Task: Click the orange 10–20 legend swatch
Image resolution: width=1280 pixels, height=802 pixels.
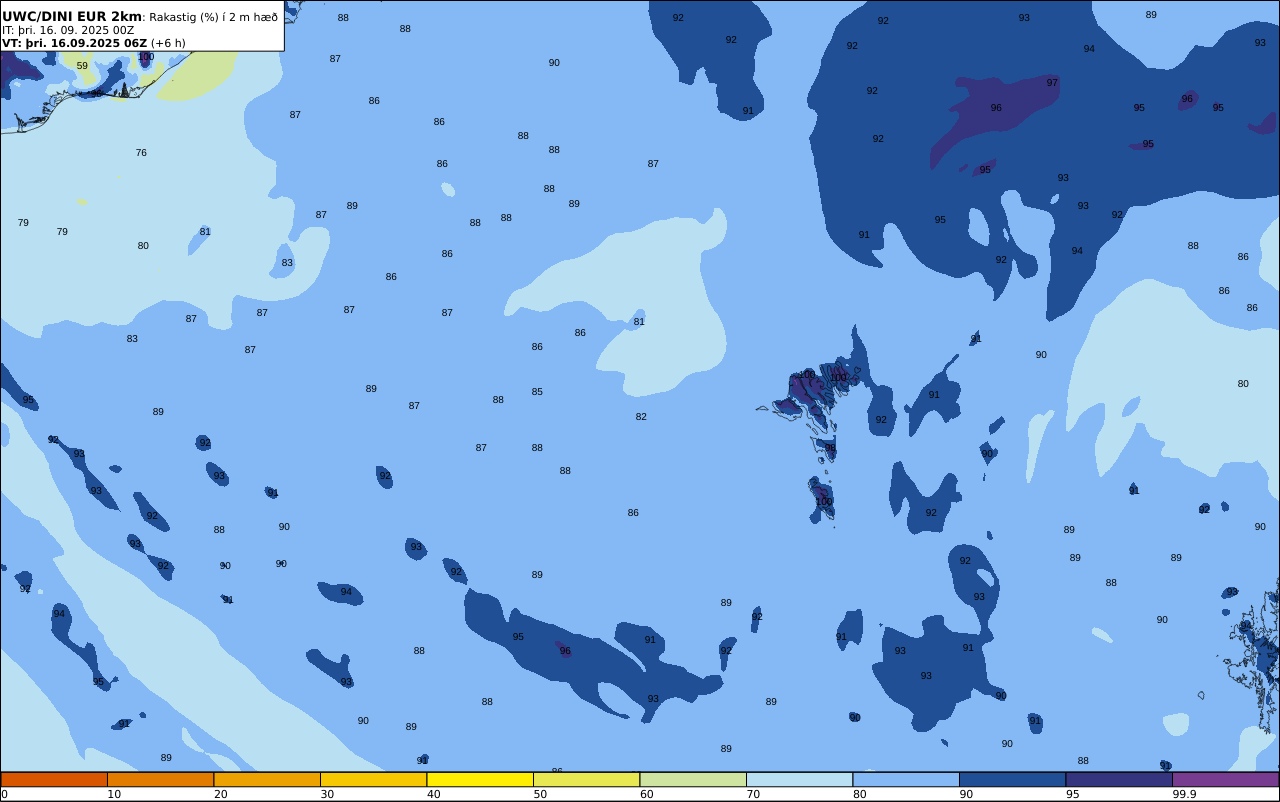Action: (160, 779)
